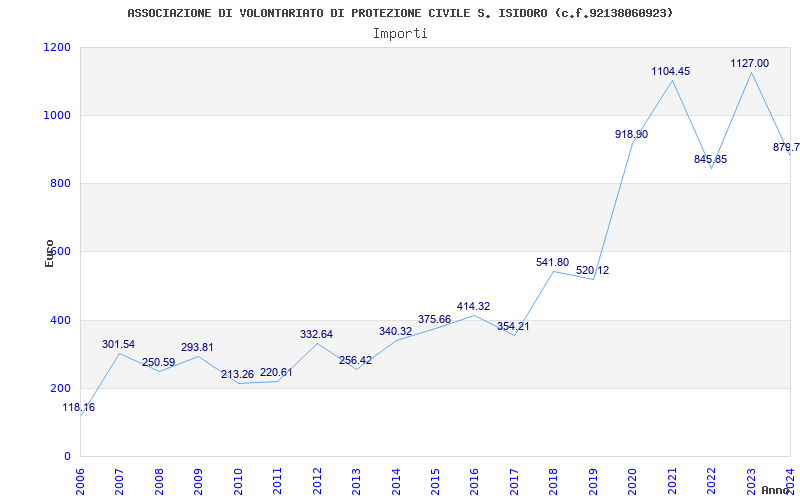The width and height of the screenshot is (800, 500).
Task: Click the Euro axis label
Action: tap(49, 254)
